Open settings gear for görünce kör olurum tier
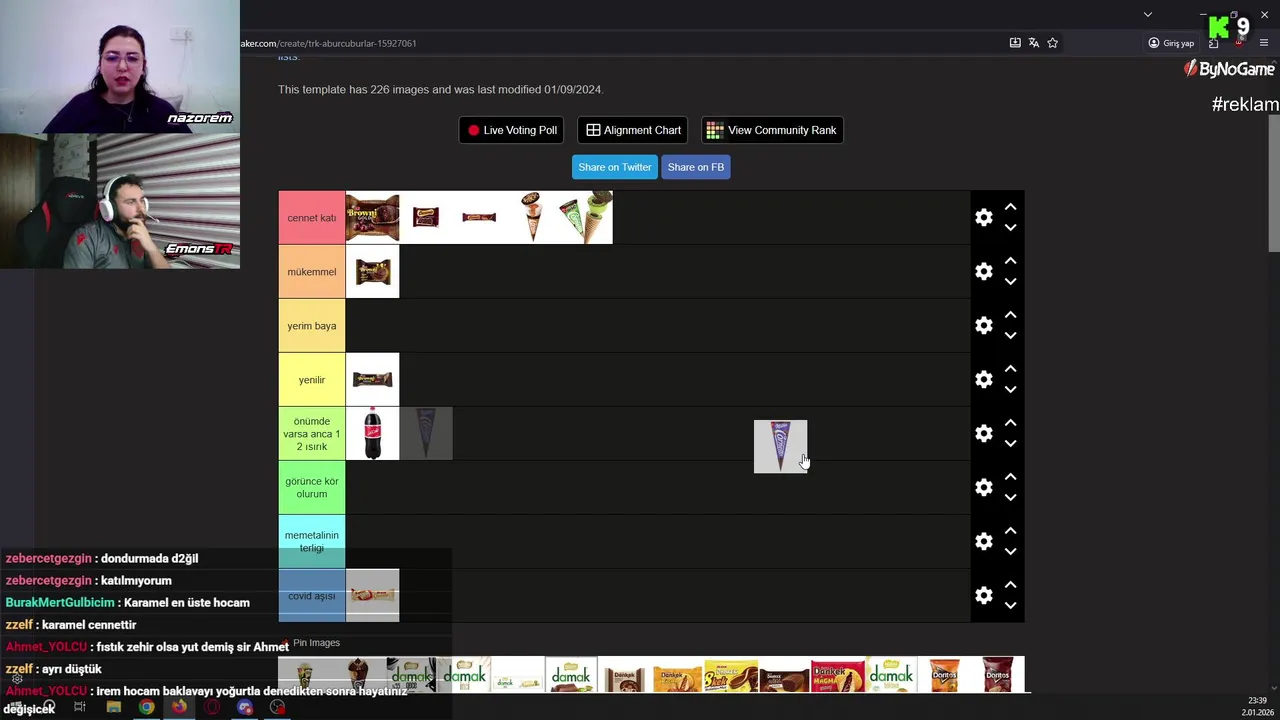The image size is (1280, 720). pos(984,488)
